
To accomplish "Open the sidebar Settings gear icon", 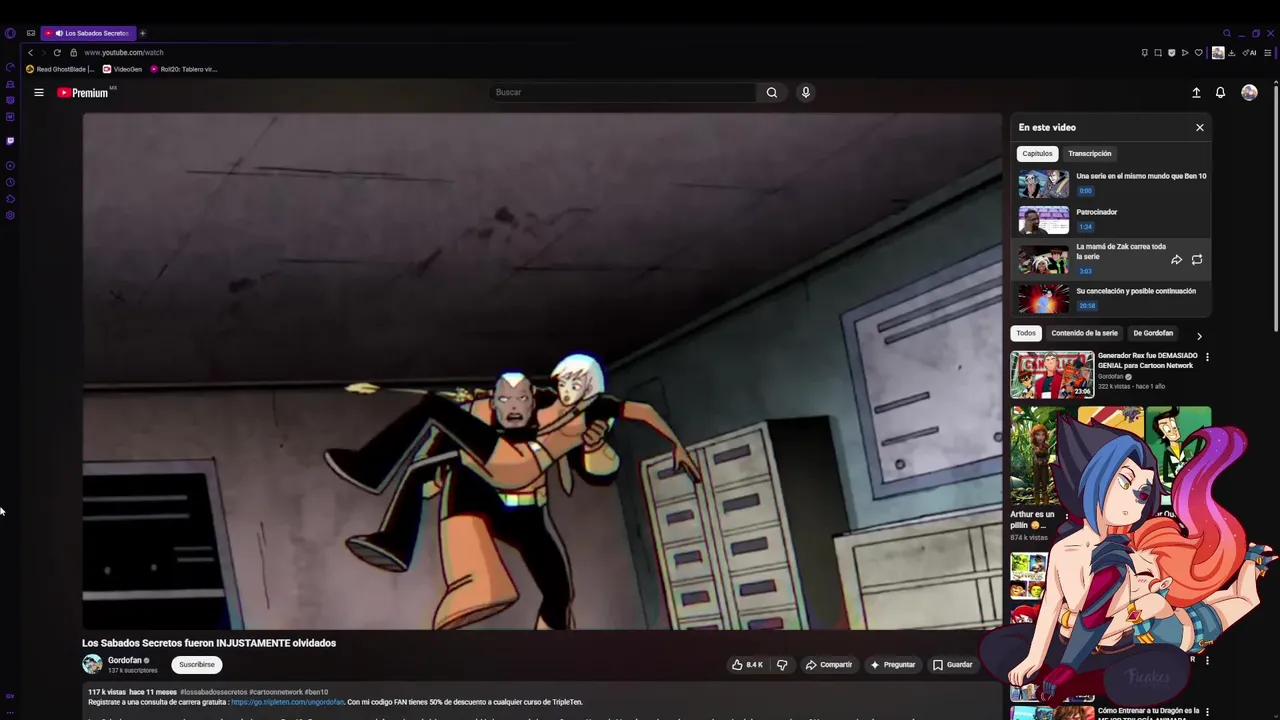I will [x=10, y=215].
